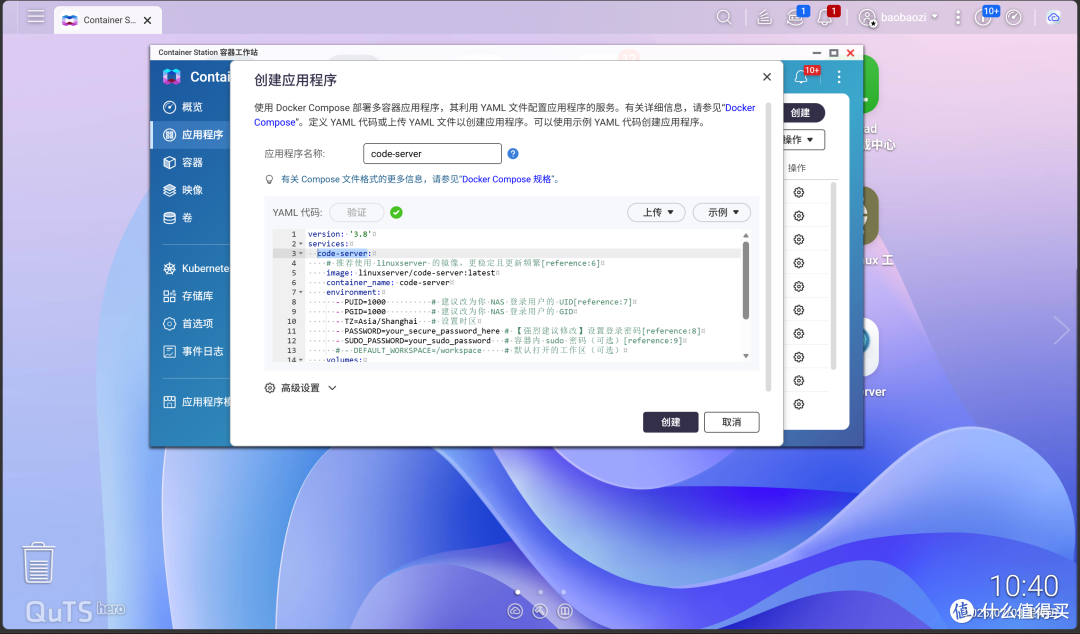The width and height of the screenshot is (1080, 634).
Task: Click the 高级设置 gear icon
Action: point(270,388)
